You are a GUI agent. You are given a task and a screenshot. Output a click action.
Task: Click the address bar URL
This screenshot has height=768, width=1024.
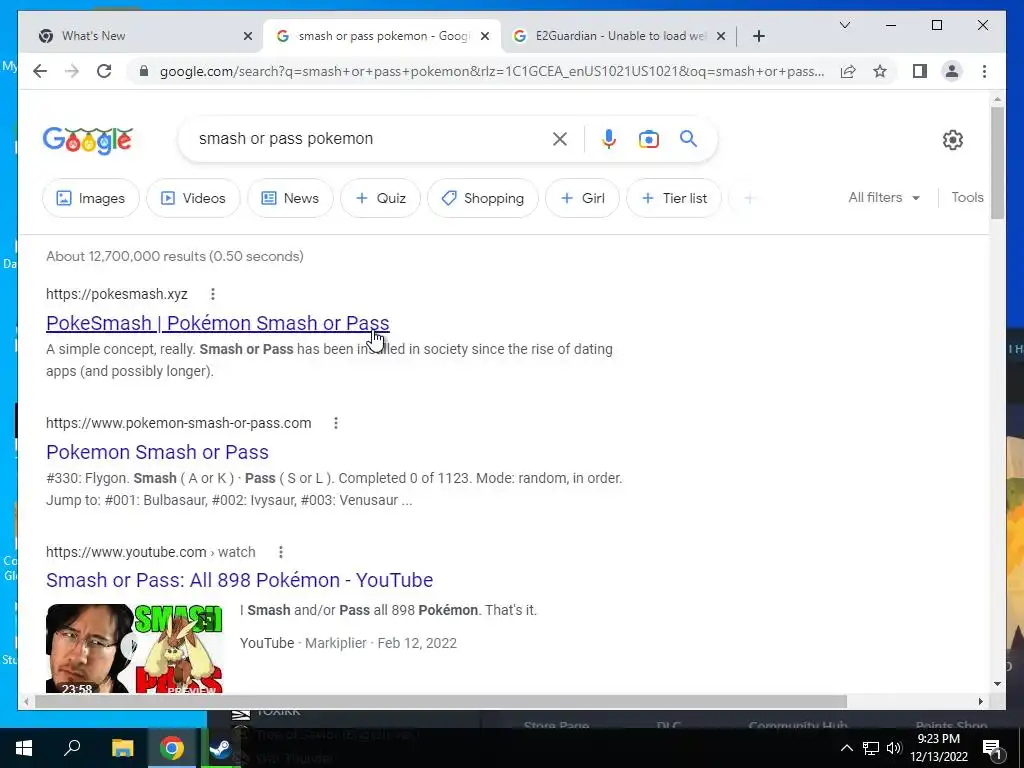point(491,71)
